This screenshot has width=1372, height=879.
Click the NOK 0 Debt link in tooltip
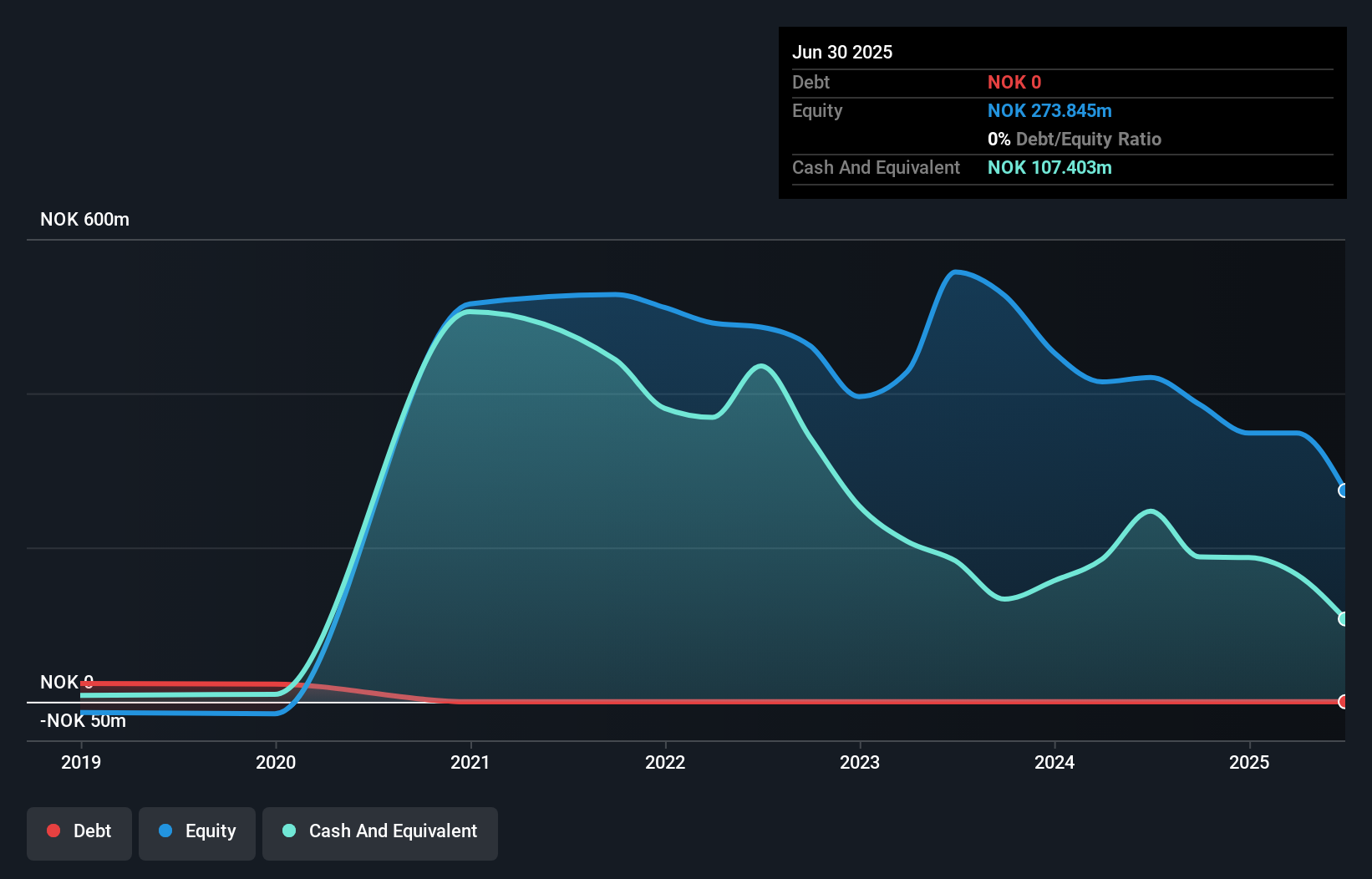1014,82
